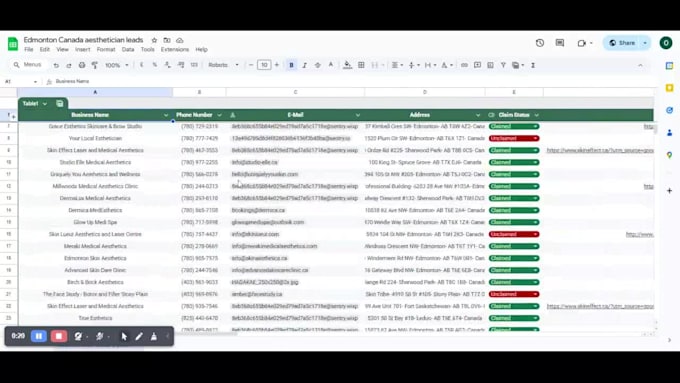Open the vertical align dropdown

click(x=414, y=65)
